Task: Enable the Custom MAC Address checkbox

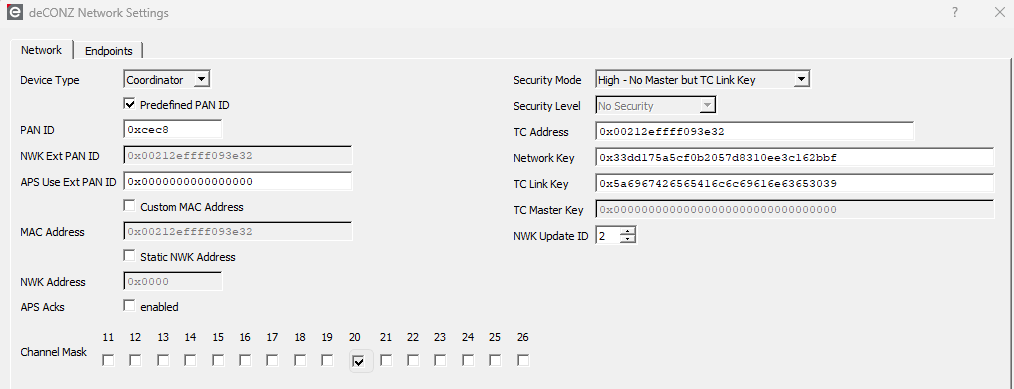Action: pos(129,206)
